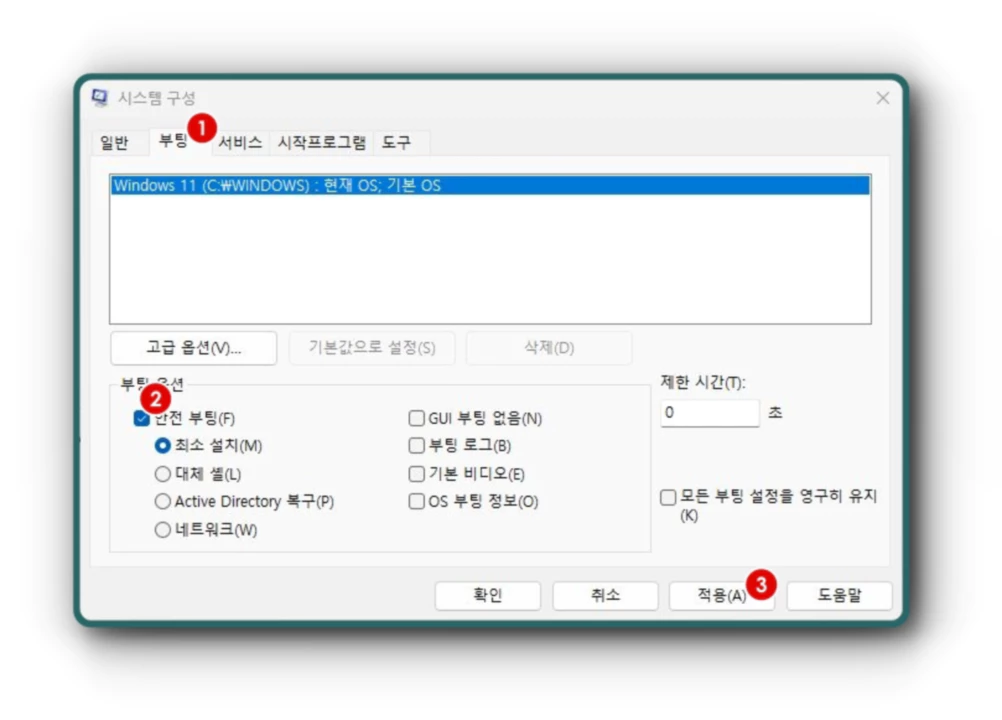Click the 제한 시간(T) timeout input field
This screenshot has width=1002, height=720.
click(x=709, y=413)
